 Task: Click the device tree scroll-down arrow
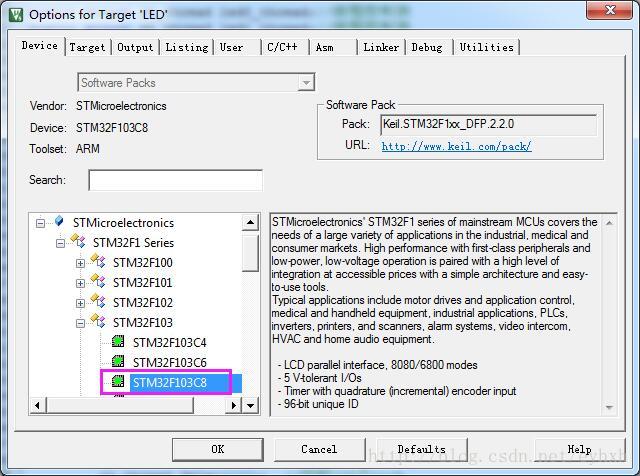[x=250, y=405]
